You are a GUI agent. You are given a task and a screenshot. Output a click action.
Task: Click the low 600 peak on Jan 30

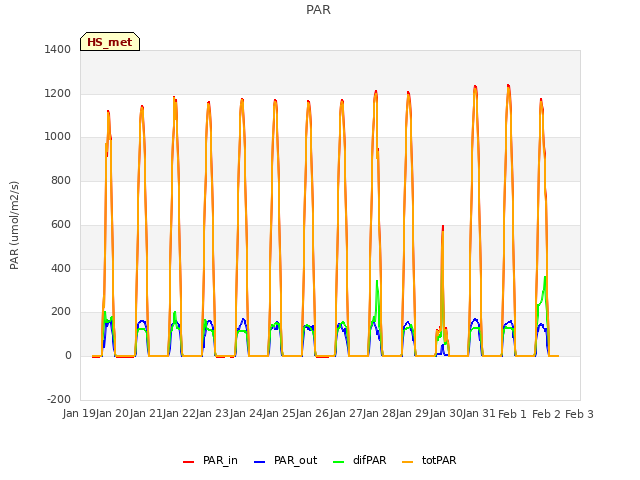pos(443,227)
